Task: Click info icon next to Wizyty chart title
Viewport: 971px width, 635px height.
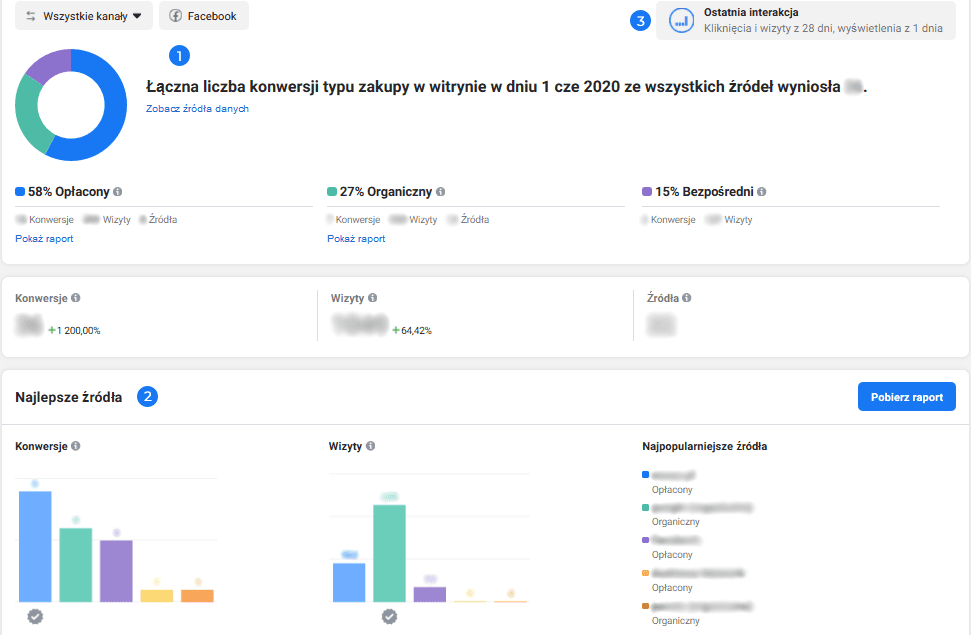Action: [370, 446]
